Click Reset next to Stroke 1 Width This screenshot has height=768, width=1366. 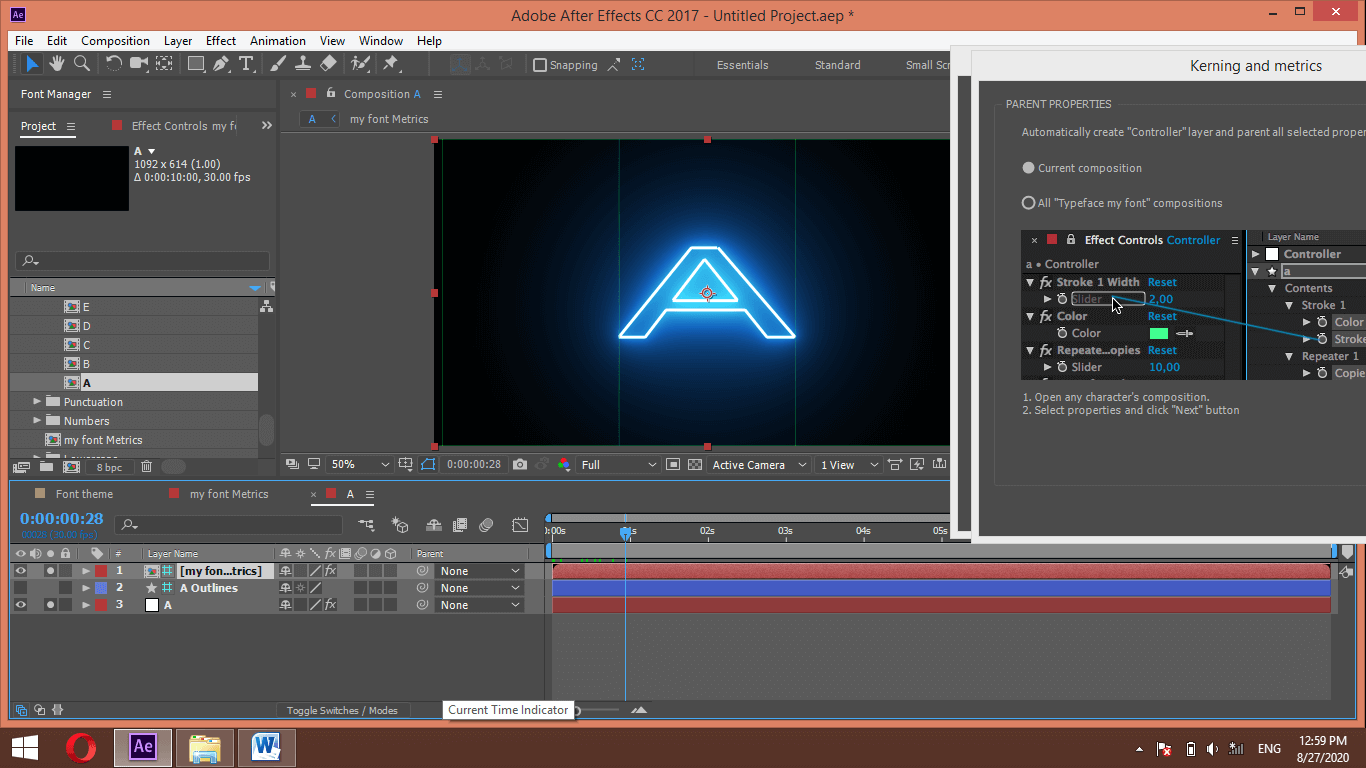coord(1161,282)
